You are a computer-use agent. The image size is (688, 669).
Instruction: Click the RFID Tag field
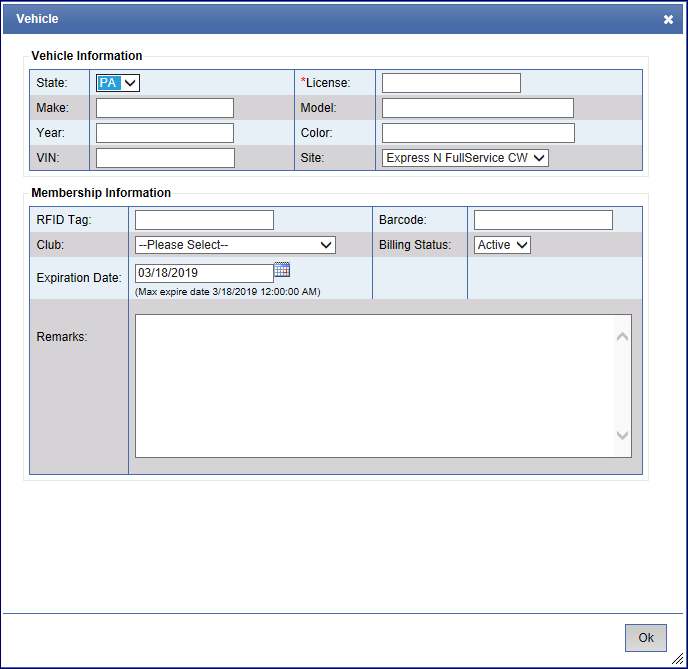pyautogui.click(x=204, y=220)
